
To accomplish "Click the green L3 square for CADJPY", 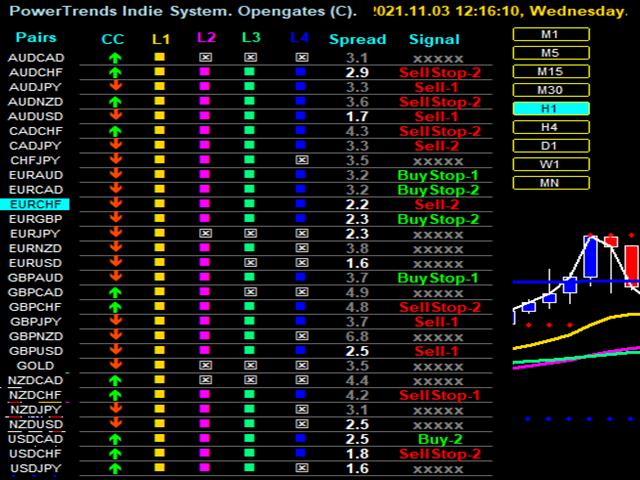I will 249,145.
